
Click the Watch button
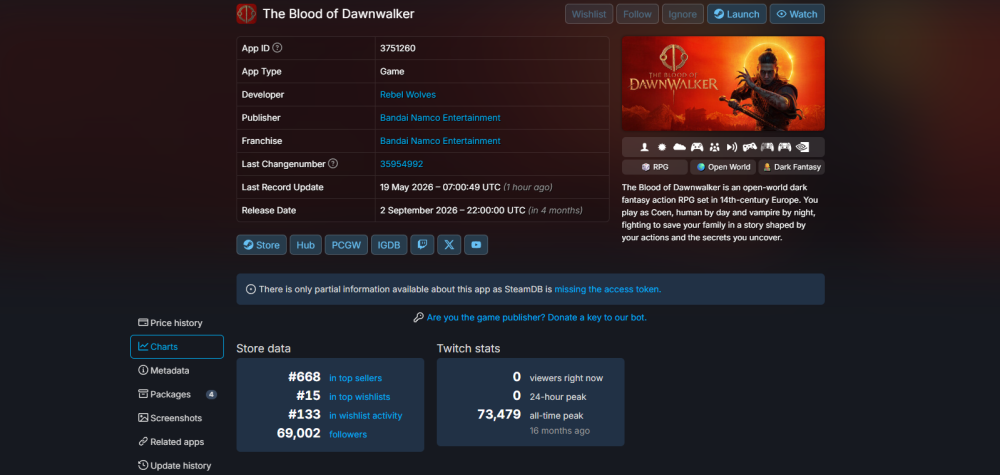797,14
